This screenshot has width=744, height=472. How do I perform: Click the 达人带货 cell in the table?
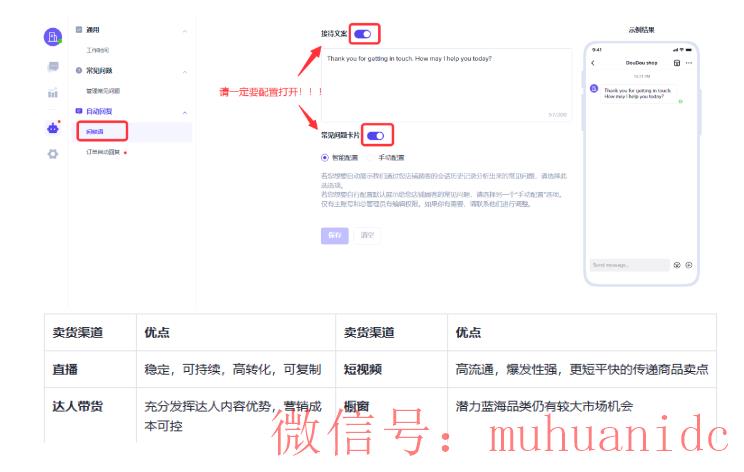pyautogui.click(x=91, y=415)
